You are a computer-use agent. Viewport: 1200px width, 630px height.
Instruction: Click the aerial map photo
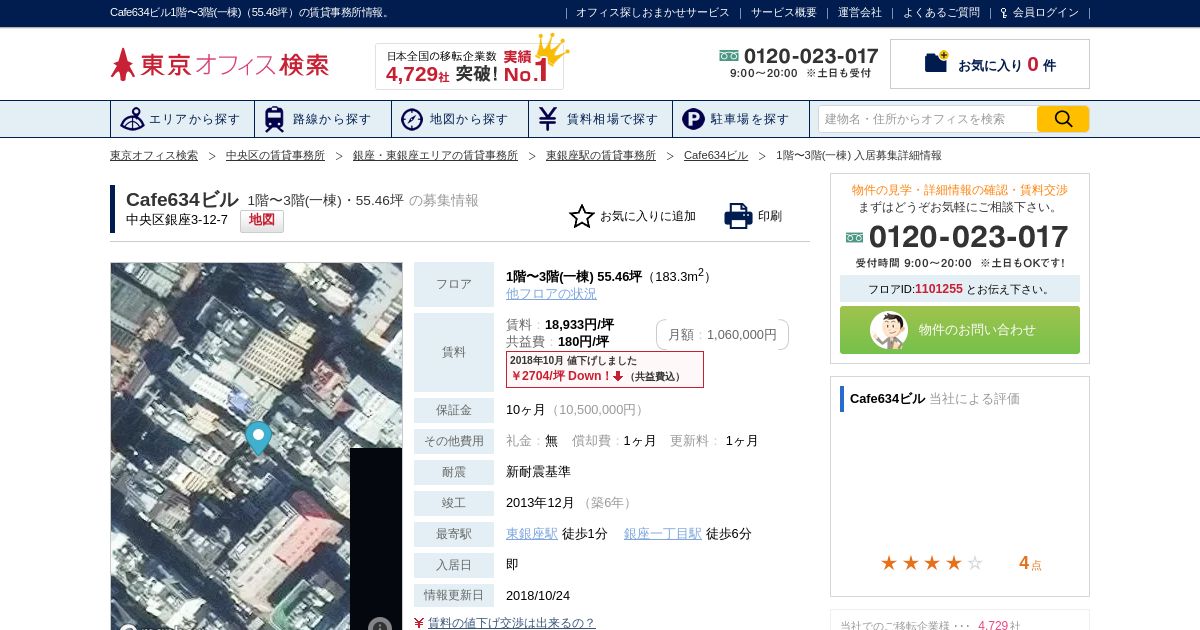coord(256,446)
